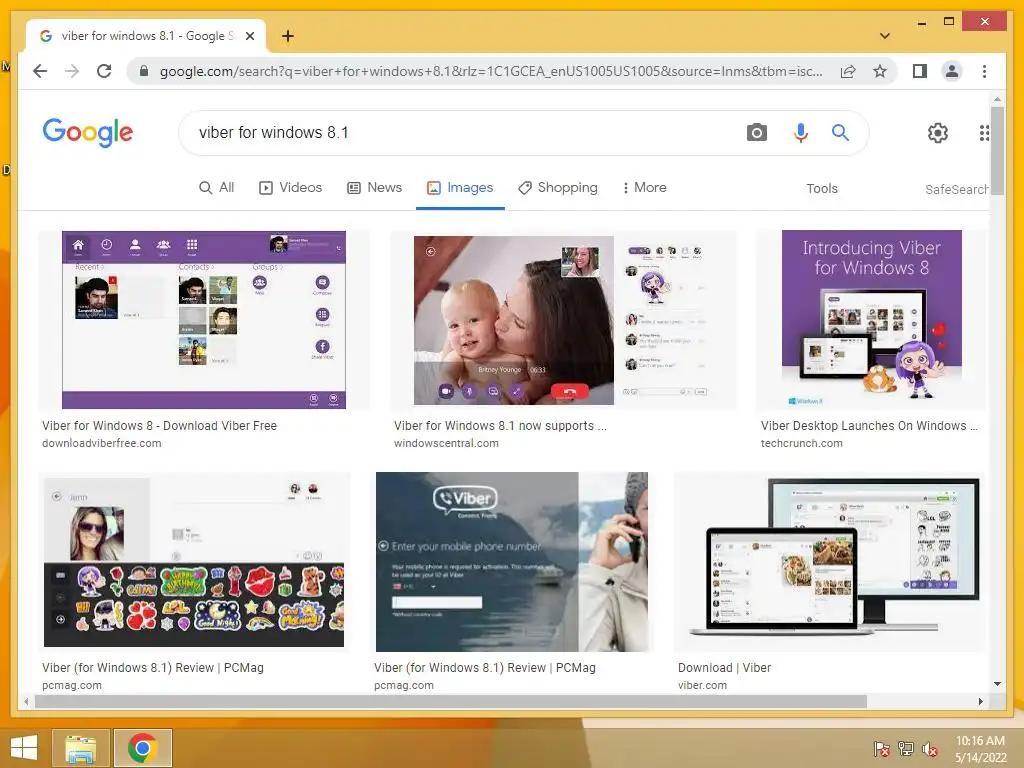Submit search with magnifier button
The width and height of the screenshot is (1024, 768).
840,133
